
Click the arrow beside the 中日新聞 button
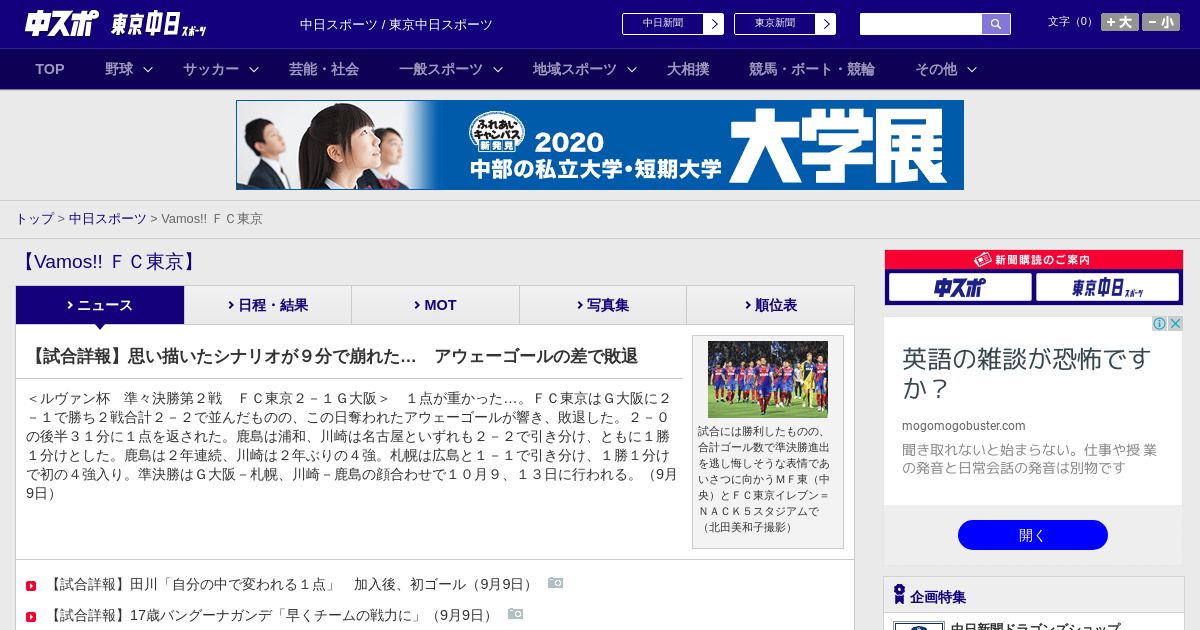pyautogui.click(x=714, y=24)
